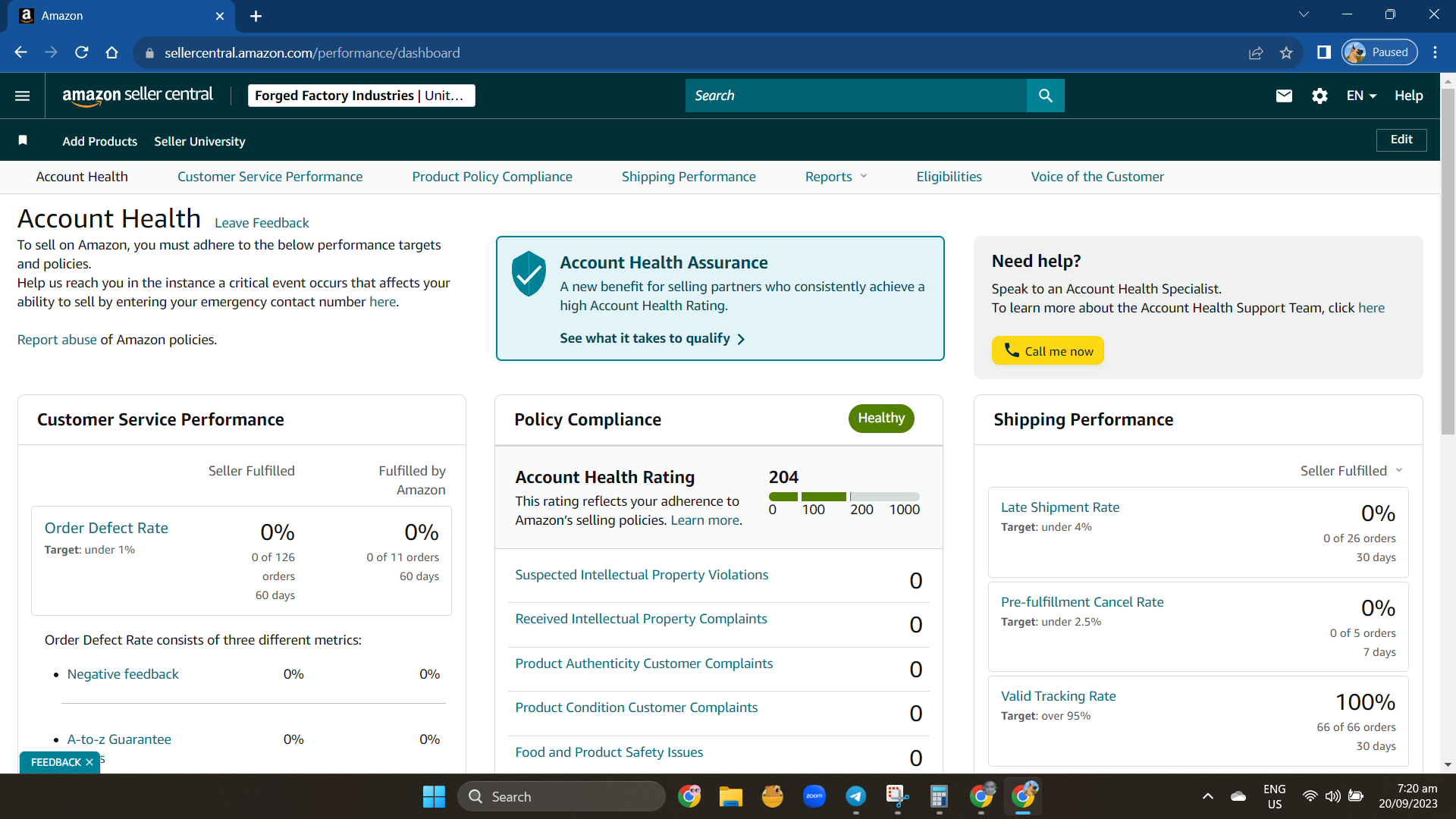
Task: Open the A-to-z Guarantee link
Action: tap(119, 739)
